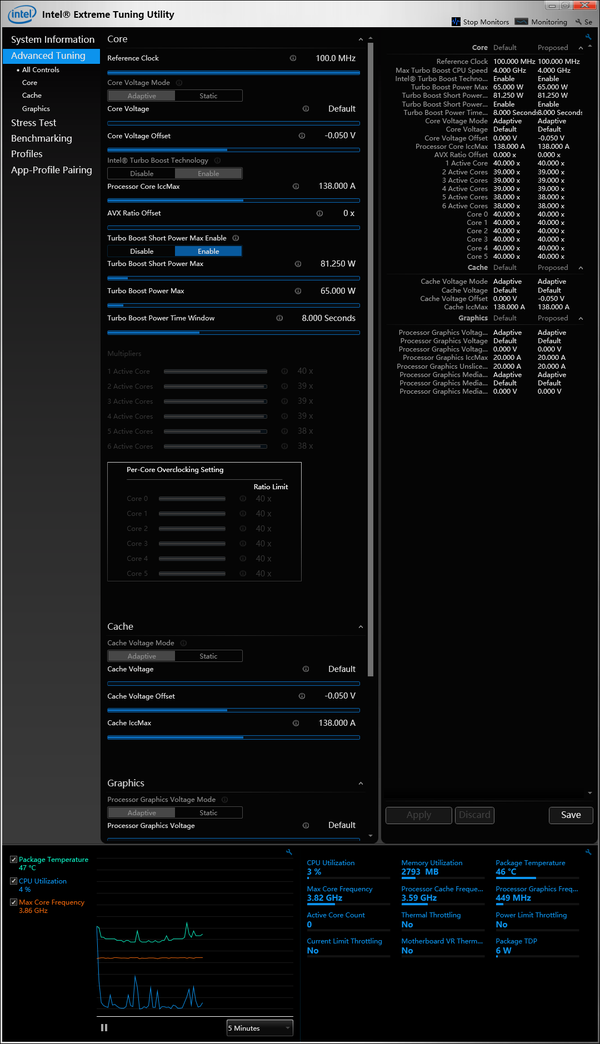This screenshot has height=1044, width=600.
Task: Collapse Graphics group in proposed values panel
Action: click(581, 318)
